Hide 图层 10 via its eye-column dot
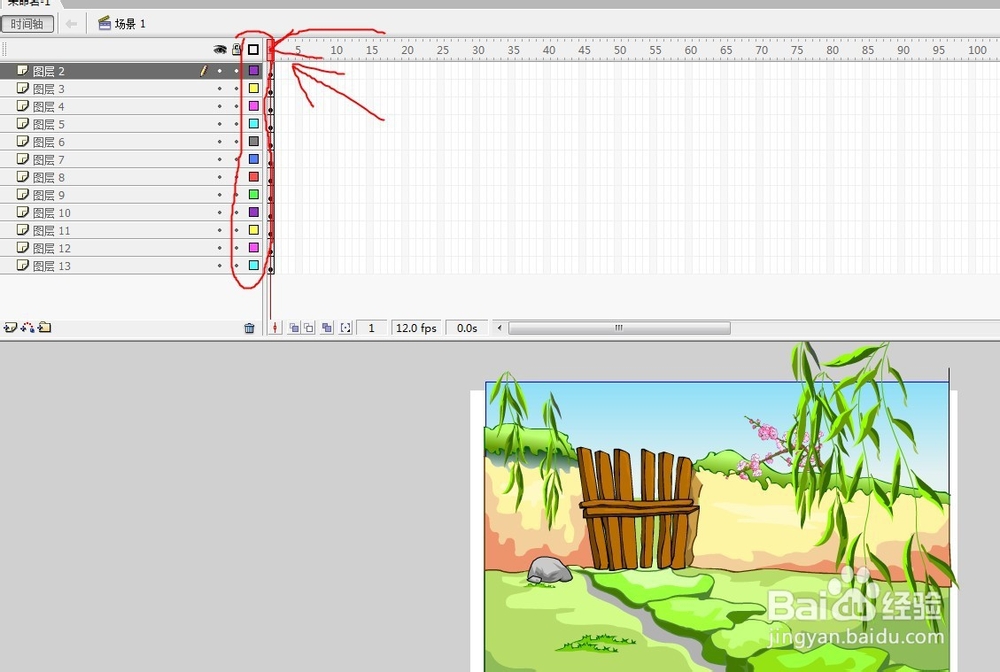Image resolution: width=1000 pixels, height=672 pixels. (220, 212)
